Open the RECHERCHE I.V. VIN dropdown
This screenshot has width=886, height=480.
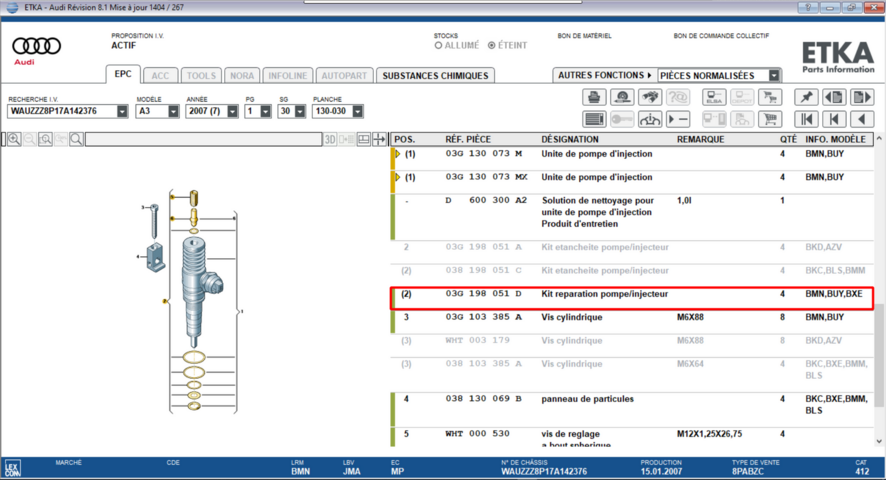point(122,111)
